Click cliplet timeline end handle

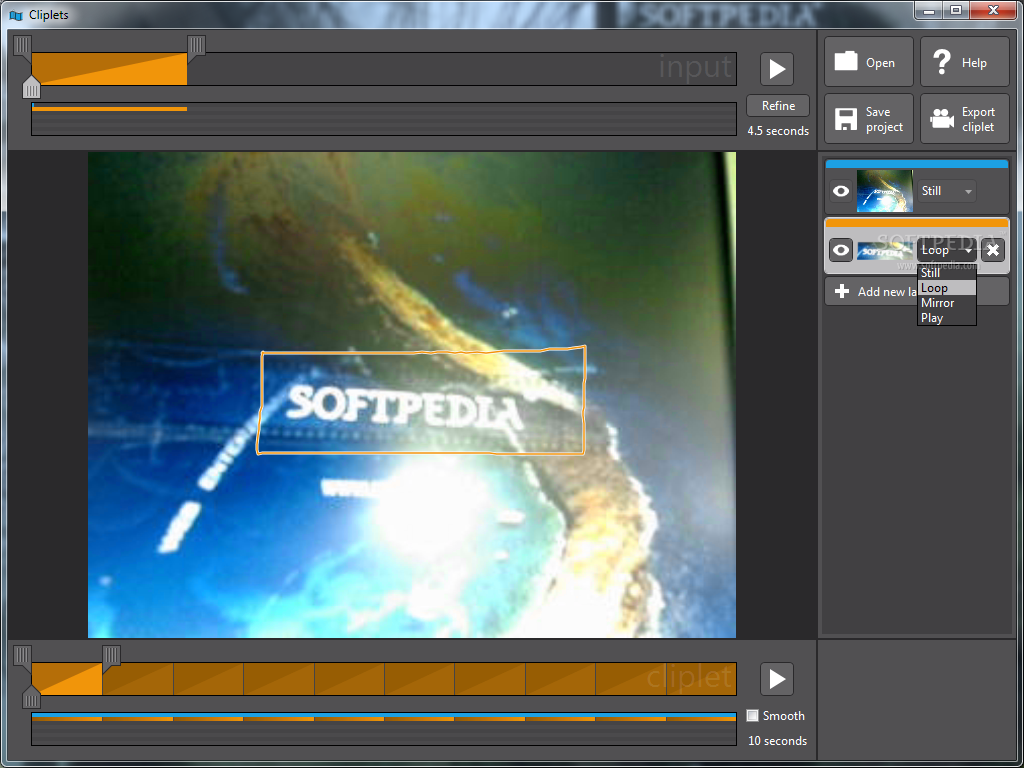coord(112,657)
